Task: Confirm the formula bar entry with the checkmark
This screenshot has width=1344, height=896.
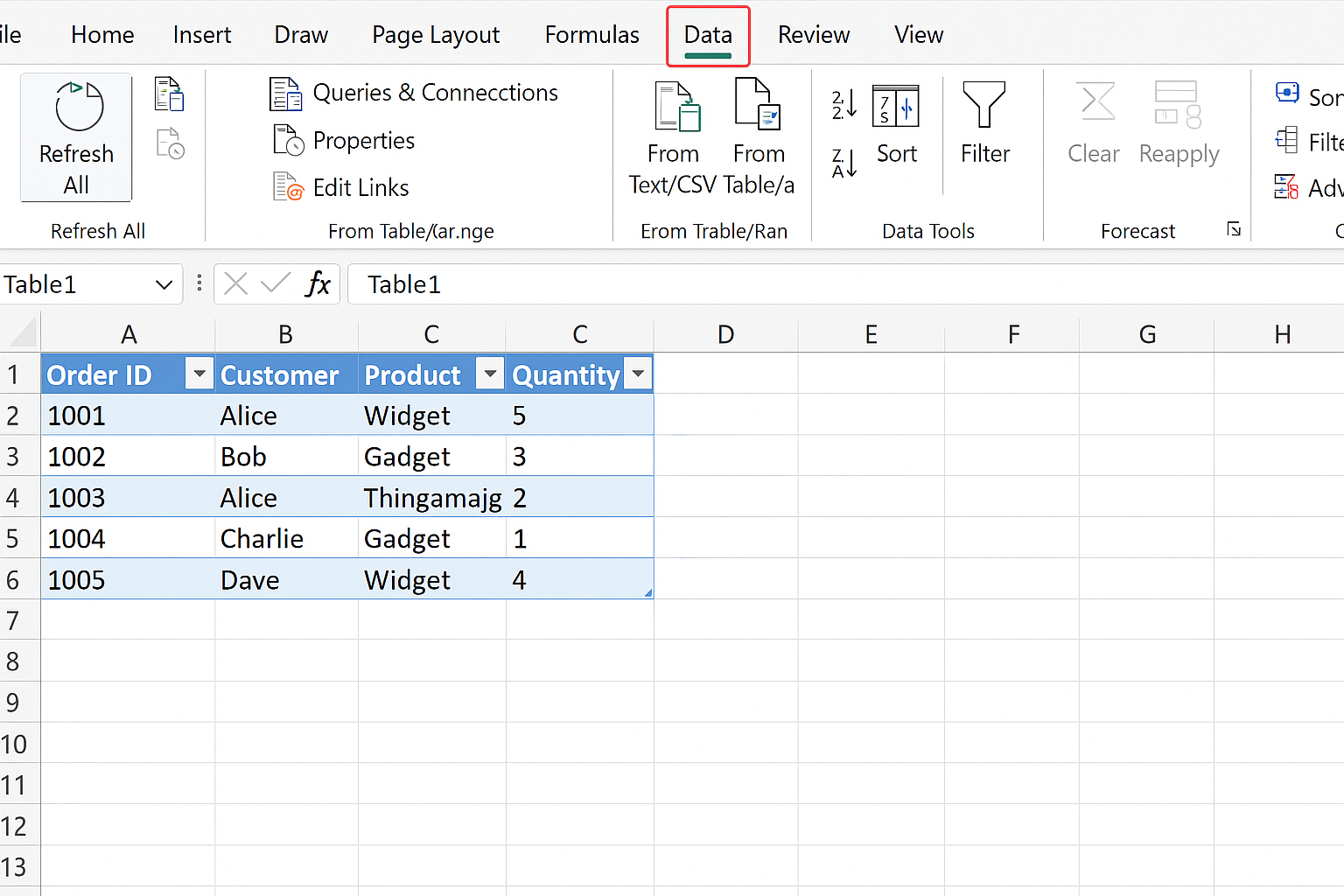Action: [276, 283]
